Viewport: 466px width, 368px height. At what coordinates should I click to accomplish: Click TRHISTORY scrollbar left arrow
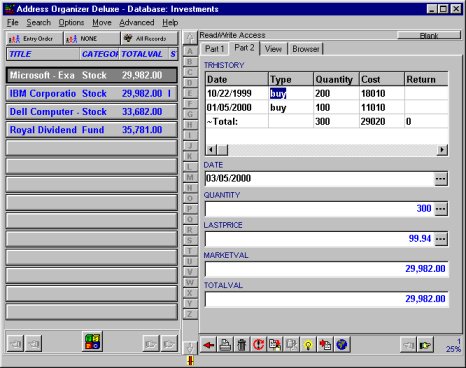click(211, 150)
